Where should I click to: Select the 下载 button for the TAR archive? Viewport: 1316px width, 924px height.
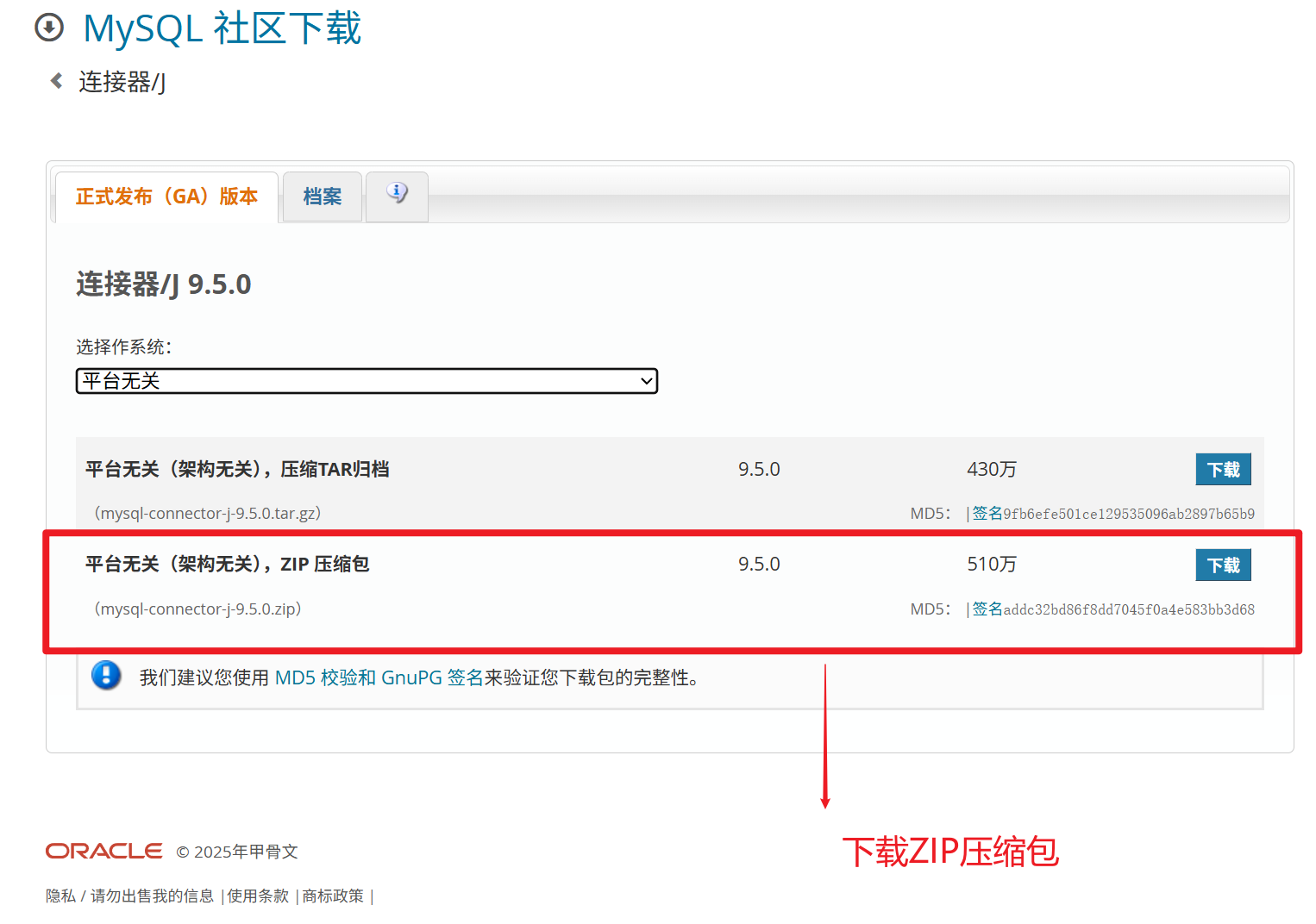tap(1223, 469)
